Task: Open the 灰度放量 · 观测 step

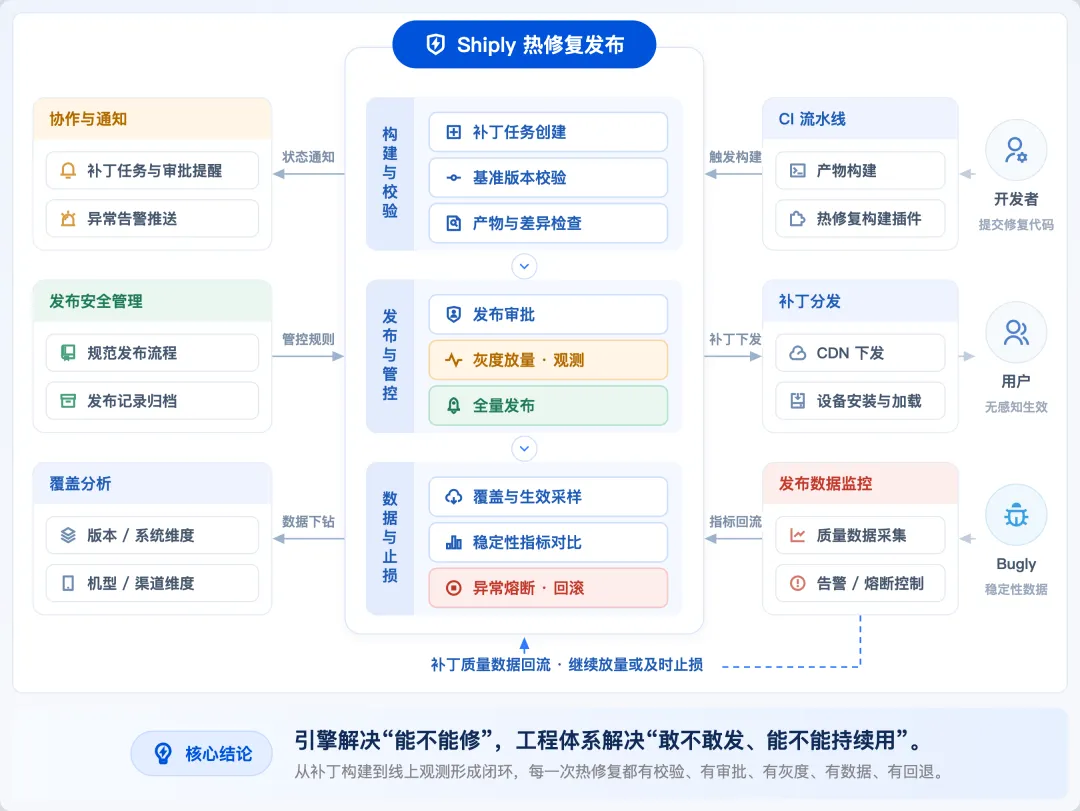Action: click(548, 360)
